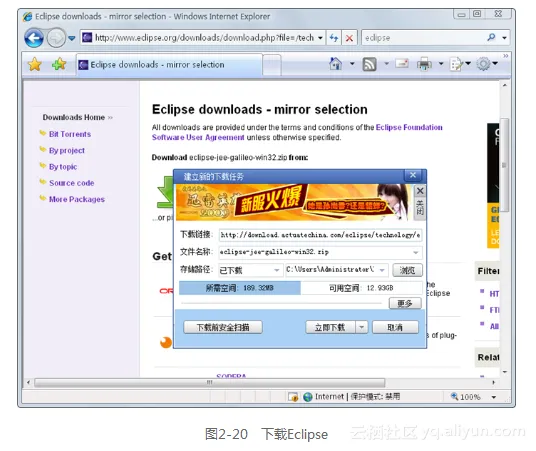The height and width of the screenshot is (451, 536).
Task: Click the 更多 more button
Action: [405, 303]
